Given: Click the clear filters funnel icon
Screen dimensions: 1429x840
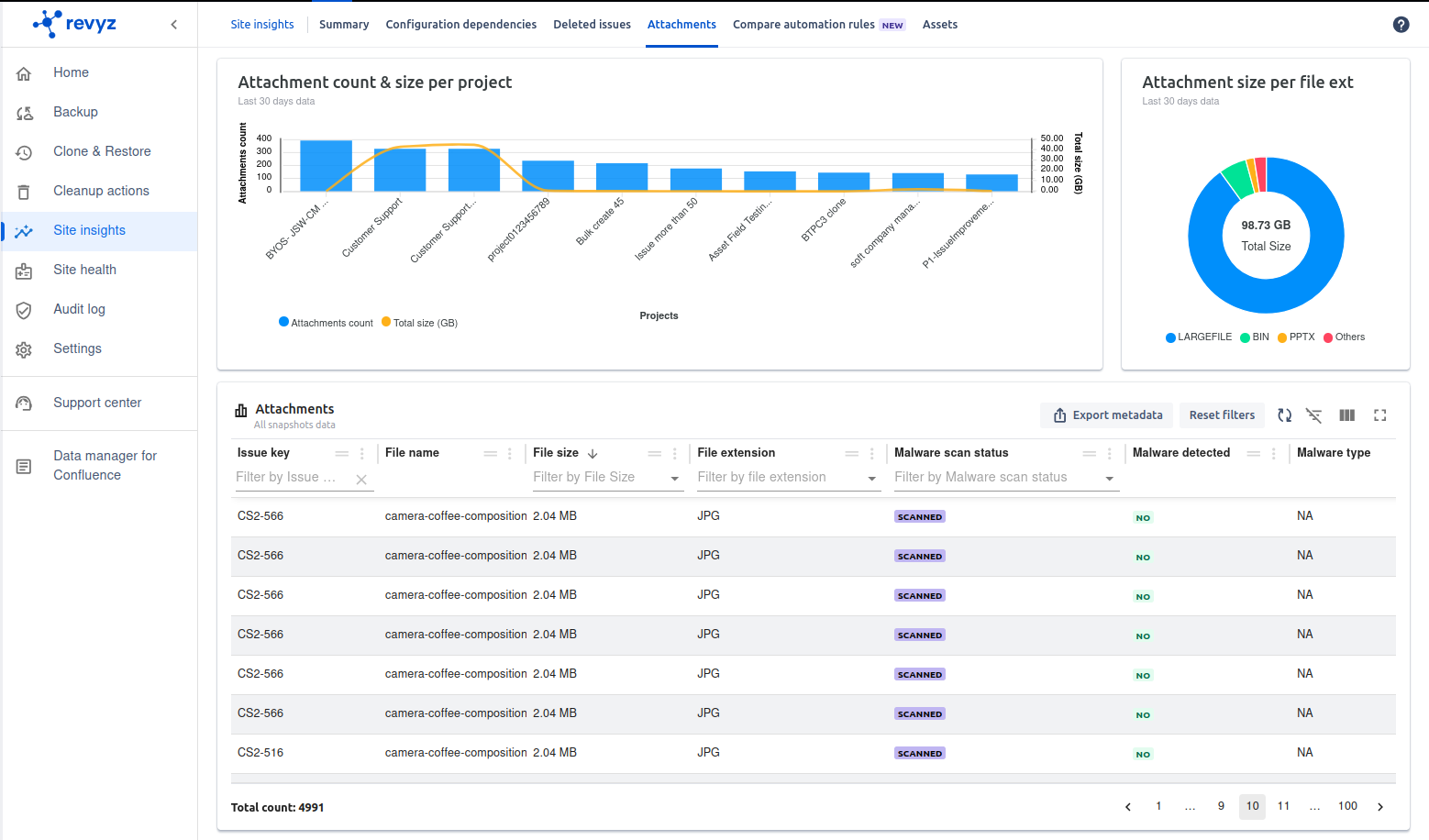Looking at the screenshot, I should (1313, 415).
